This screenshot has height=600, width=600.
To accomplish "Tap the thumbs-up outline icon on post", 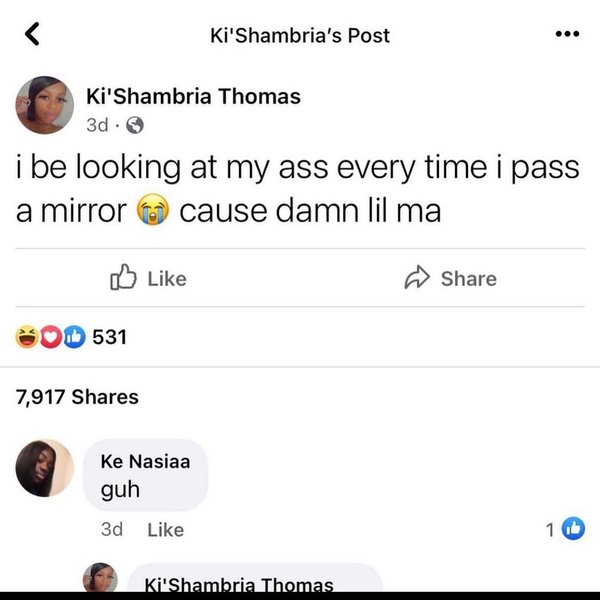I will click(123, 277).
